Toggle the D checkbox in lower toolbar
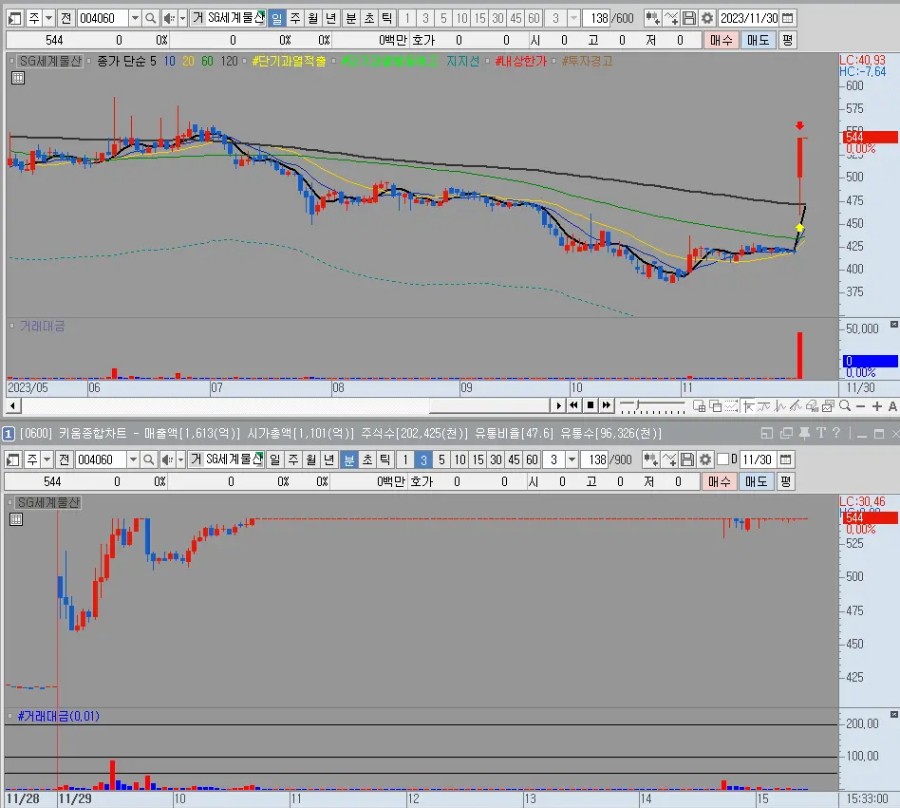900x808 pixels. pos(723,459)
